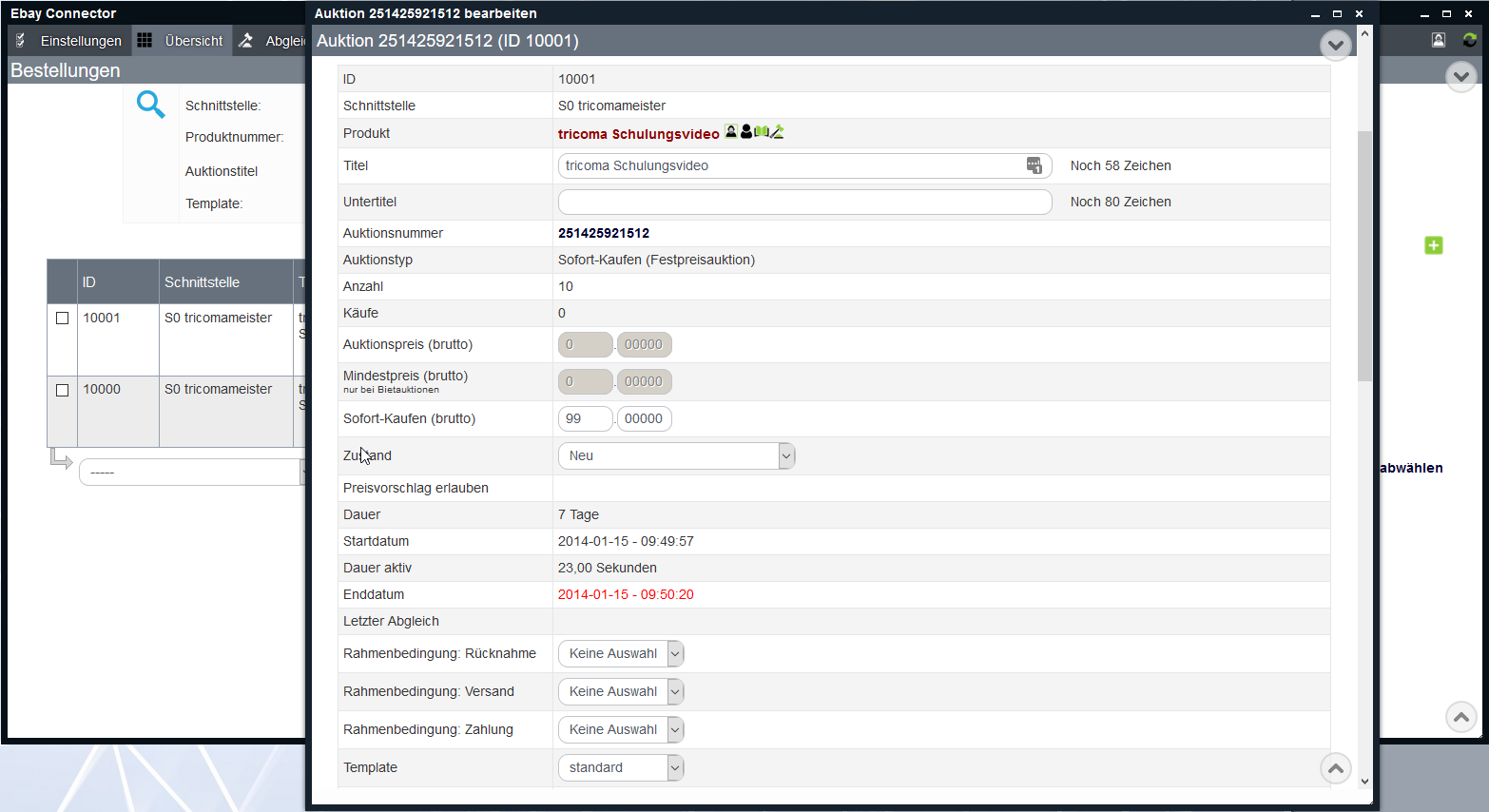
Task: Click the checklist icon next to Einstellungen
Action: coord(21,40)
